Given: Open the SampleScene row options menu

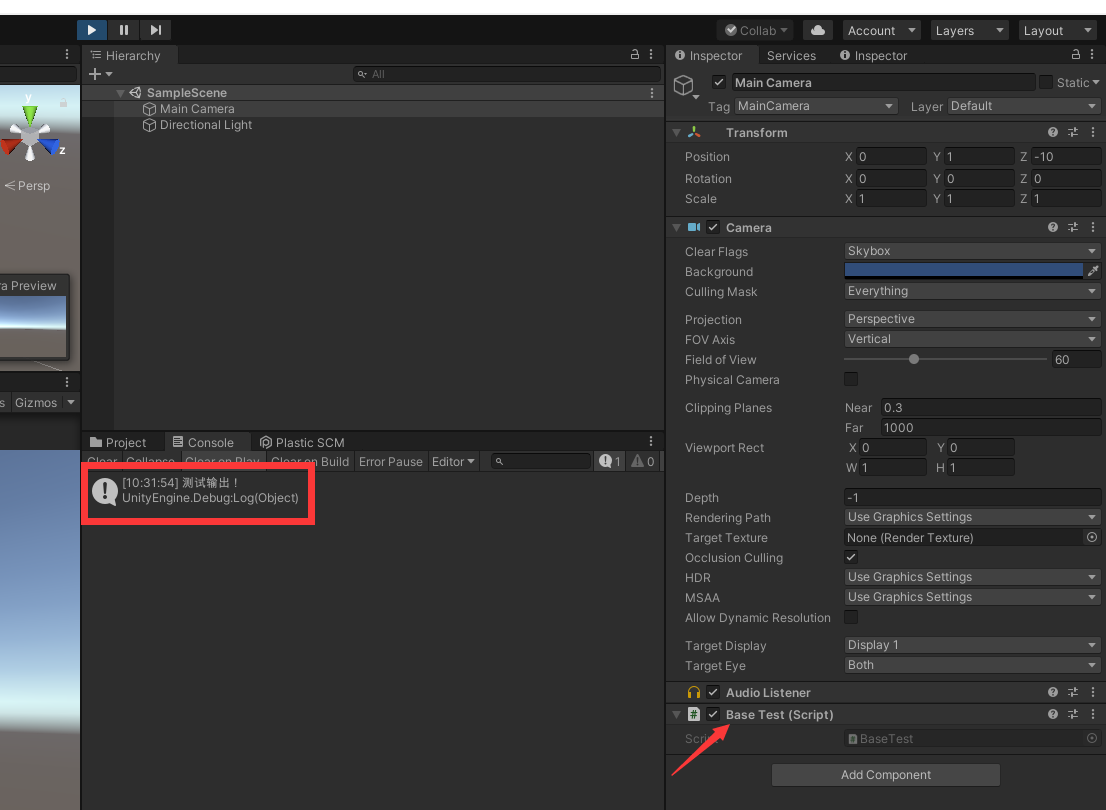Looking at the screenshot, I should (x=652, y=92).
